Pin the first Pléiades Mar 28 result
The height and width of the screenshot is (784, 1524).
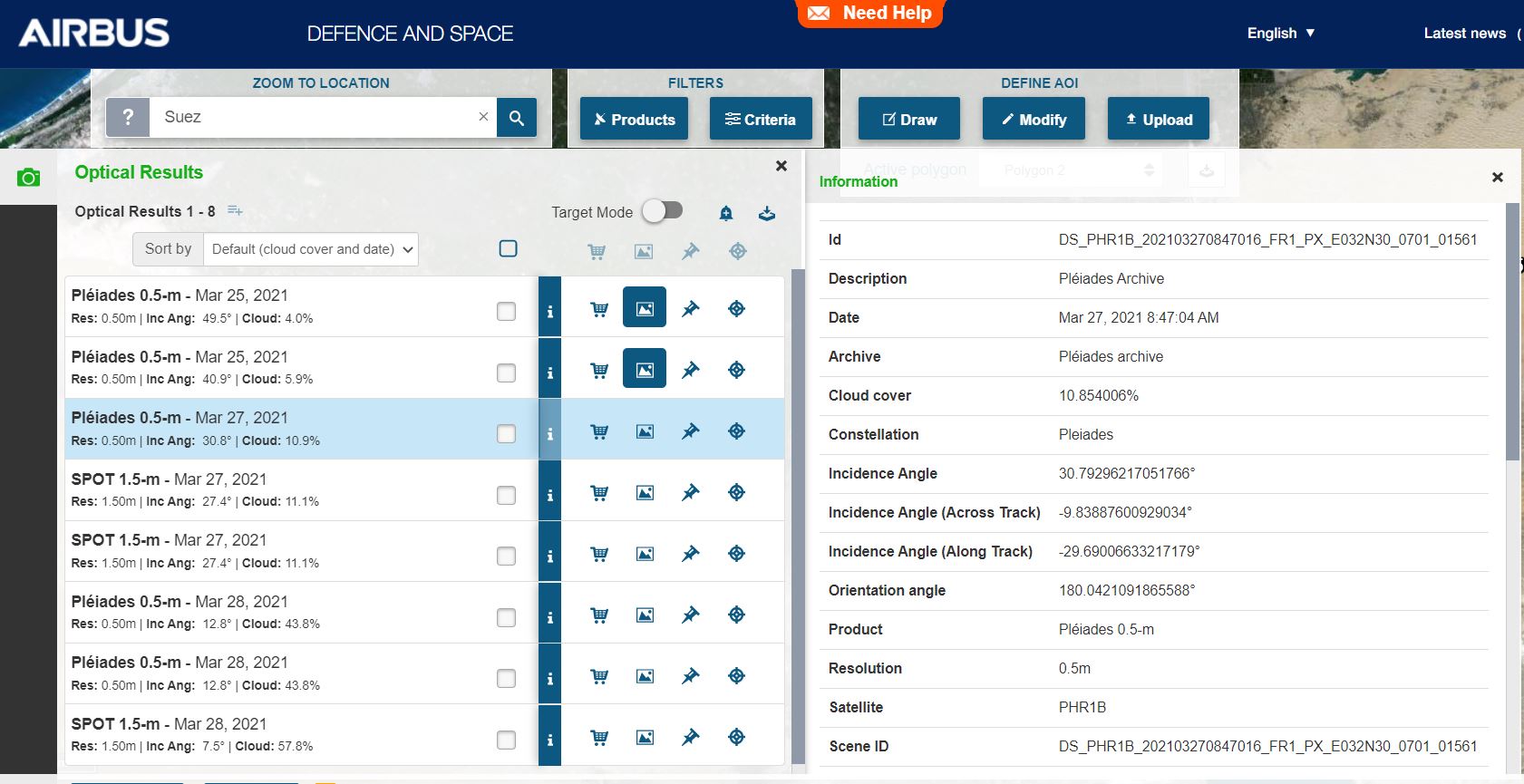click(x=691, y=615)
